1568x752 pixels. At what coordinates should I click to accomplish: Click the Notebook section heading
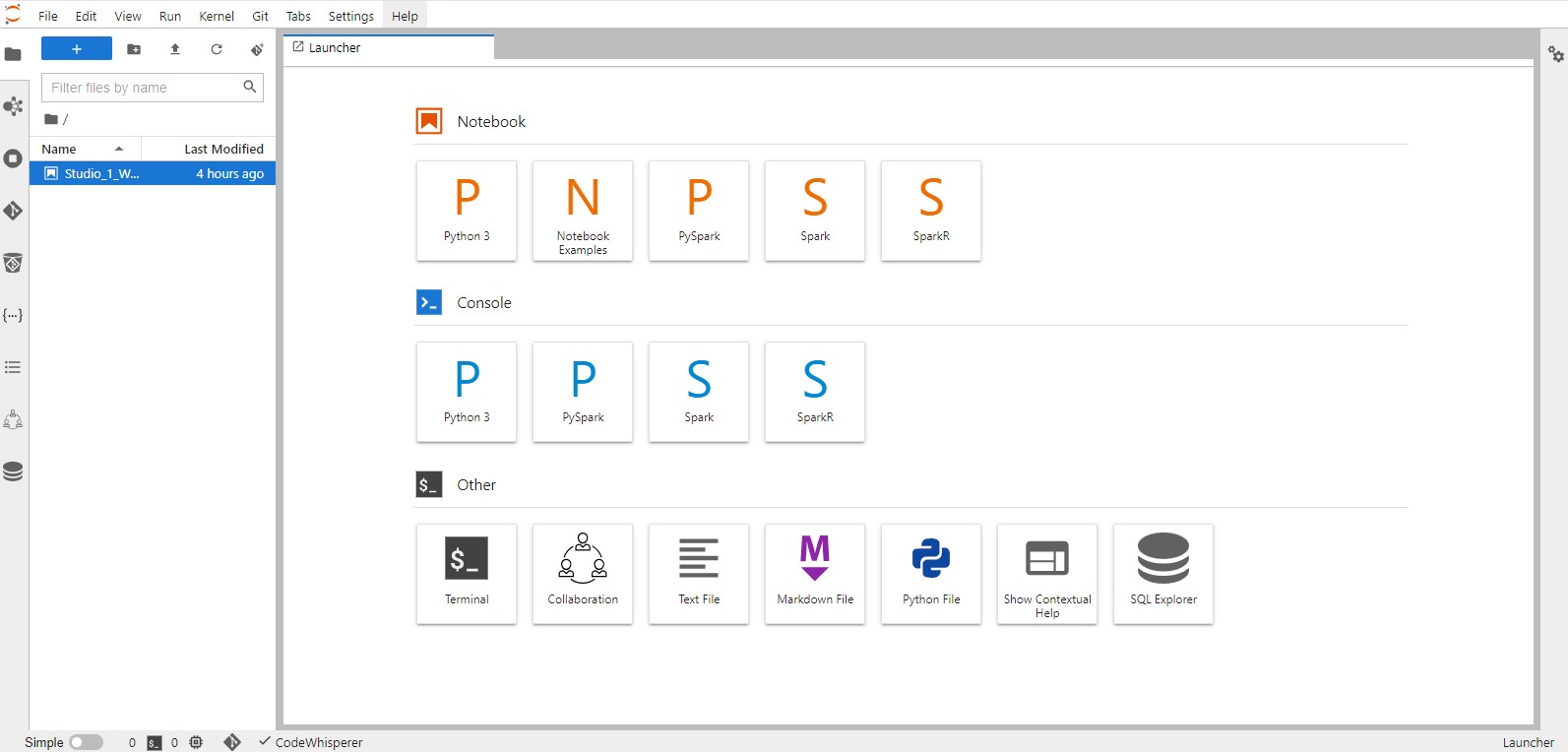(x=491, y=121)
